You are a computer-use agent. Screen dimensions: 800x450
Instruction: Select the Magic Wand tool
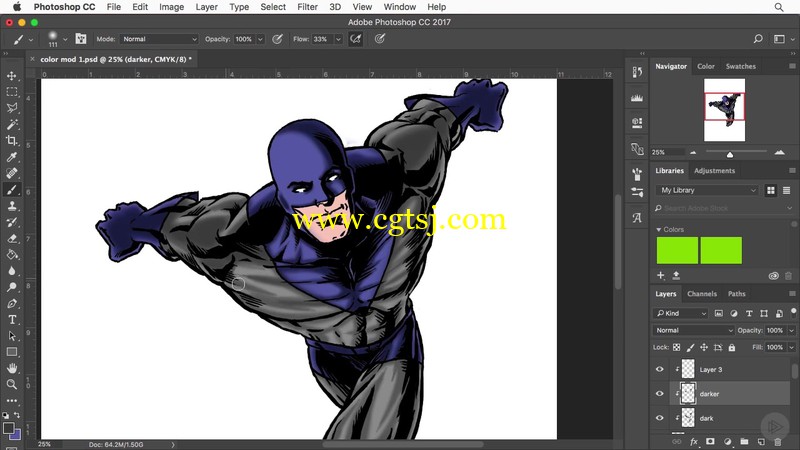coord(11,124)
